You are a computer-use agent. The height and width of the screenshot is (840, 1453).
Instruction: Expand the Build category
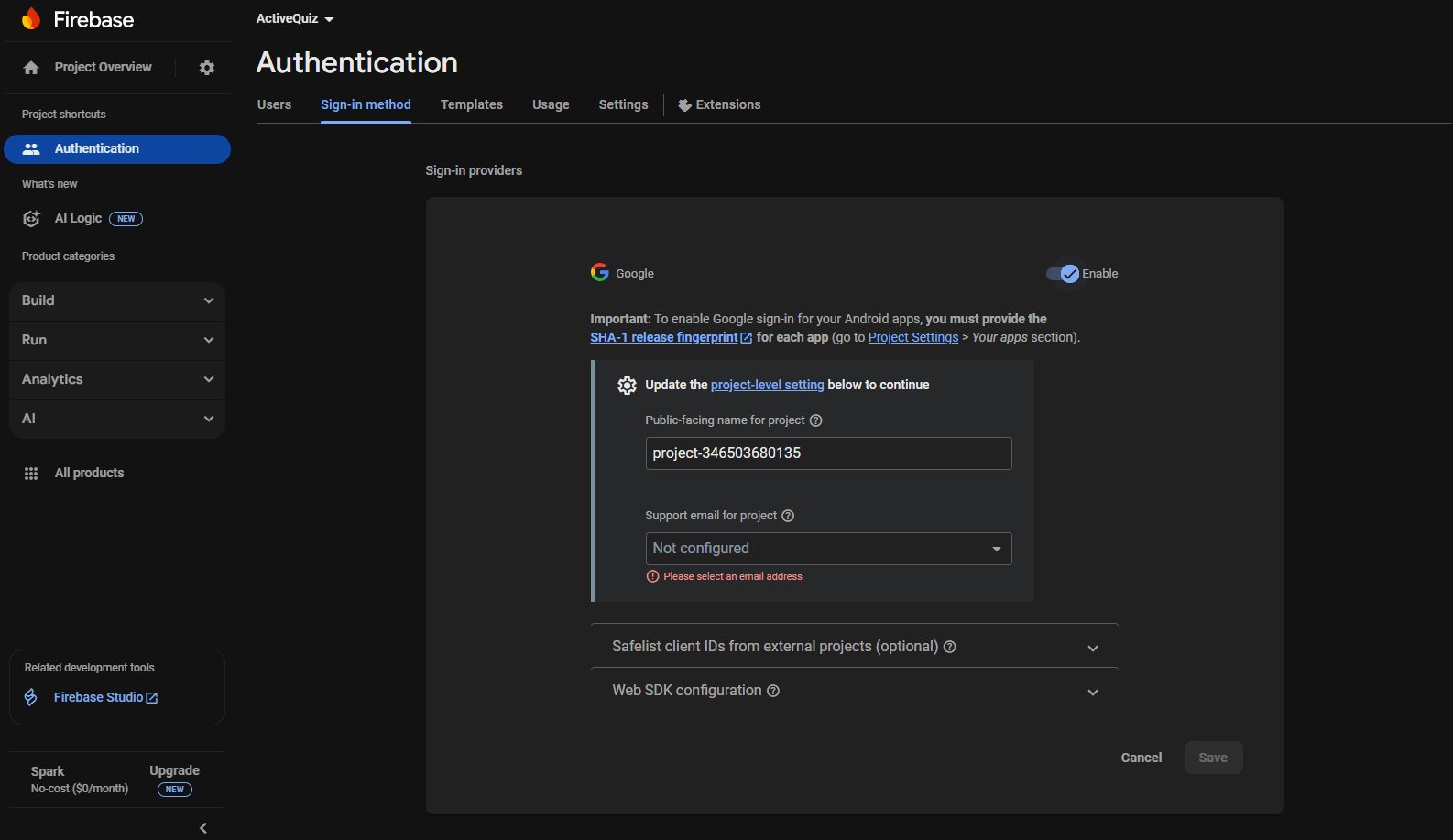[x=117, y=300]
